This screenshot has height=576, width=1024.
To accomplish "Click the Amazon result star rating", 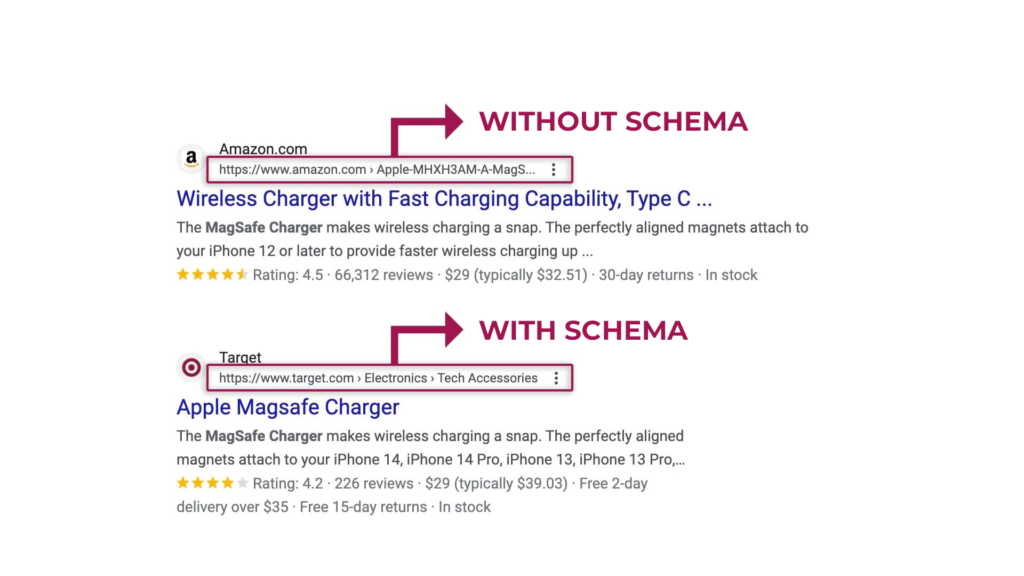I will point(212,275).
